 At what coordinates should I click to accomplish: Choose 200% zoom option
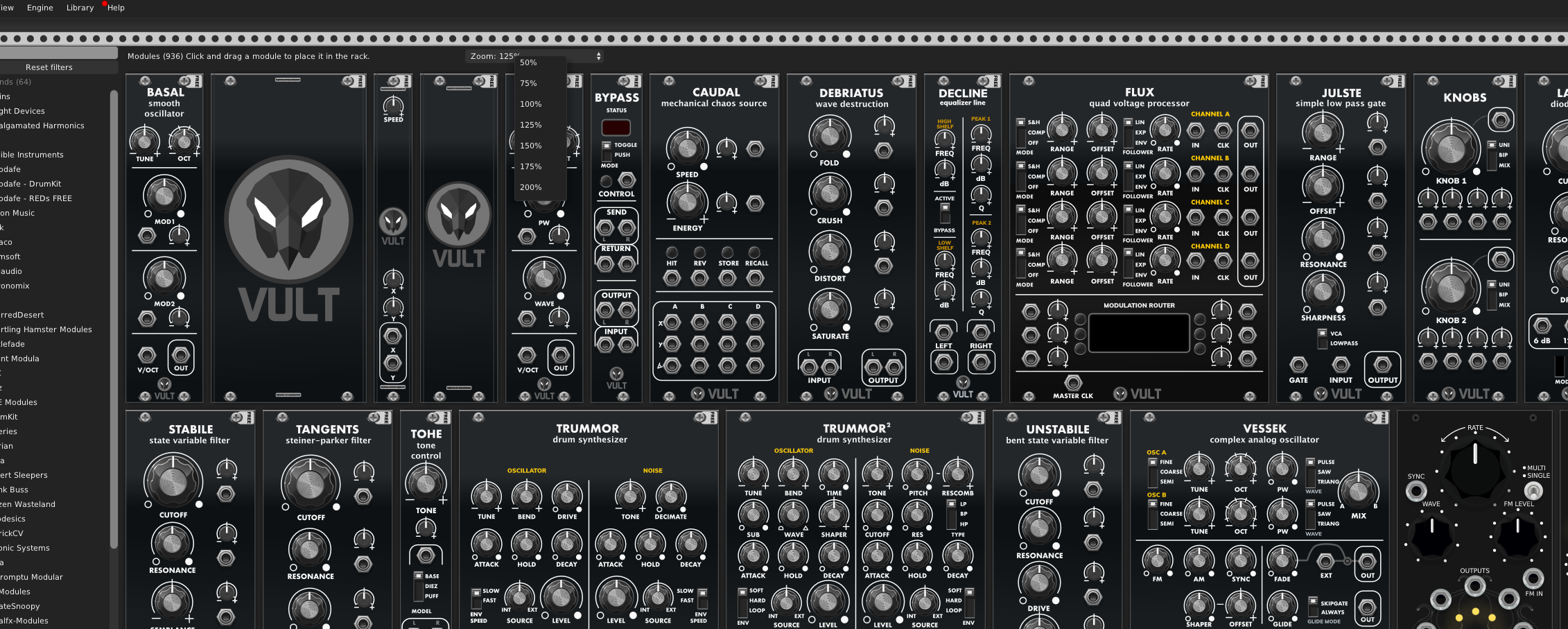pos(541,187)
